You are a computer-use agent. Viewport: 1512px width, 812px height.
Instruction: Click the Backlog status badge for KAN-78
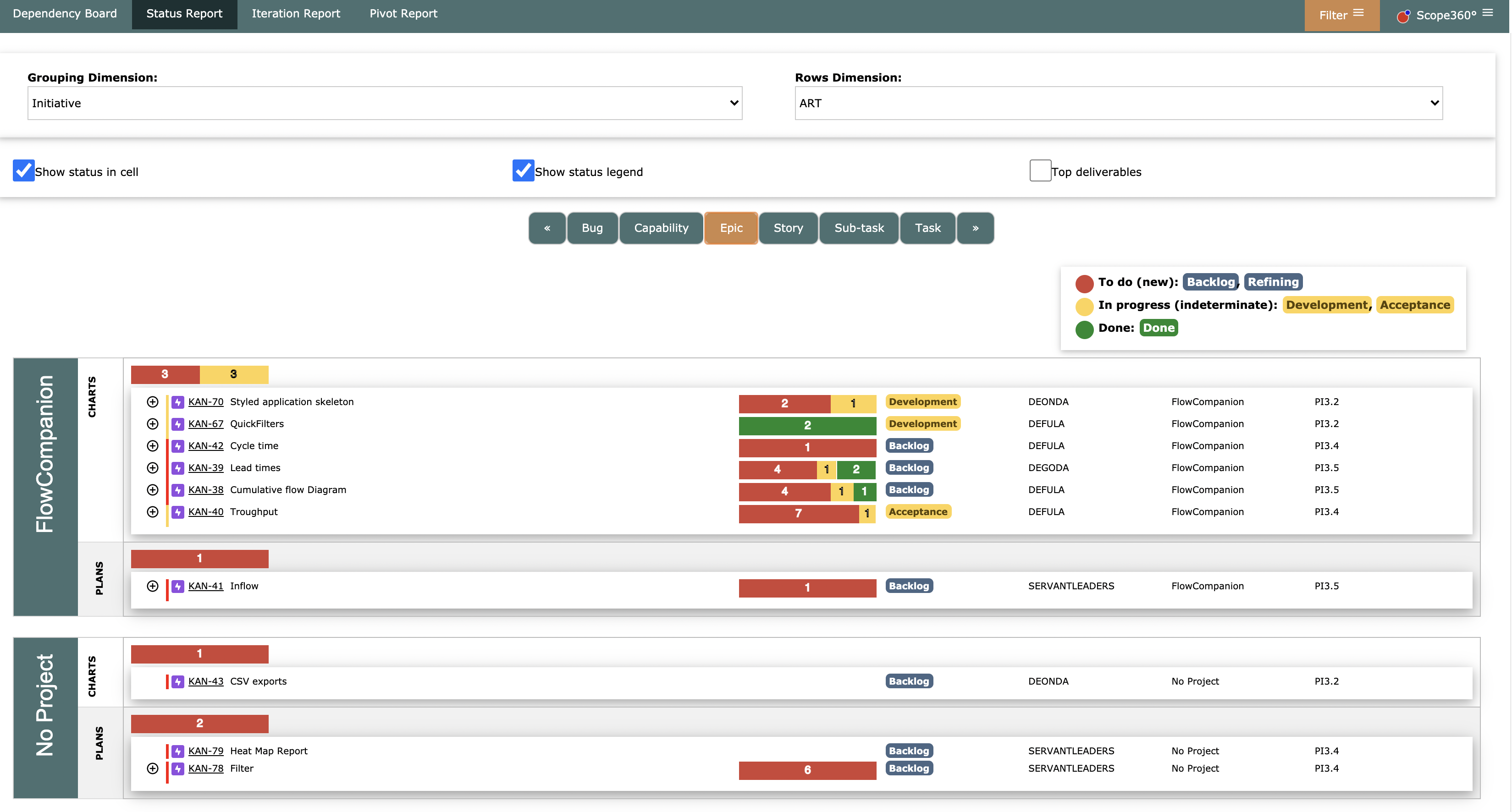909,768
